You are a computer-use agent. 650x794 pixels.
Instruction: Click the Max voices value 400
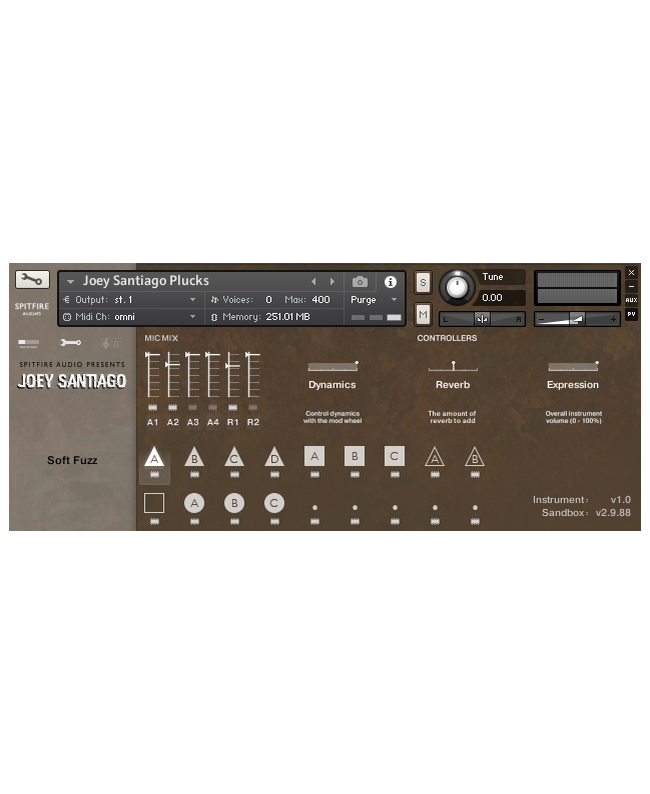pyautogui.click(x=320, y=300)
